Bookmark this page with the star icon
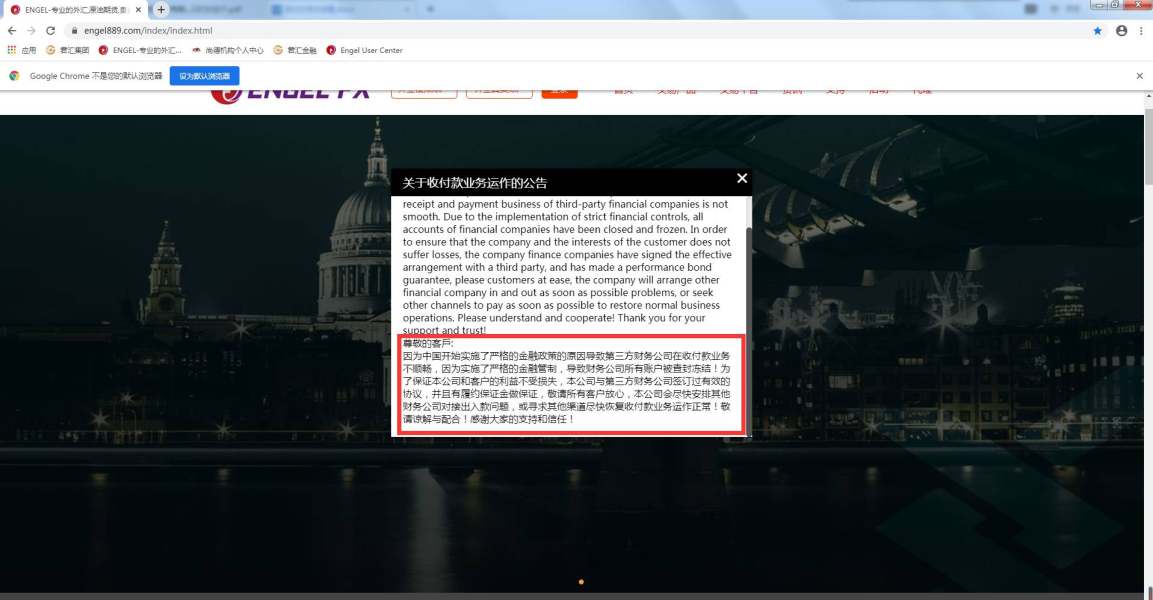The height and width of the screenshot is (600, 1153). tap(1097, 31)
